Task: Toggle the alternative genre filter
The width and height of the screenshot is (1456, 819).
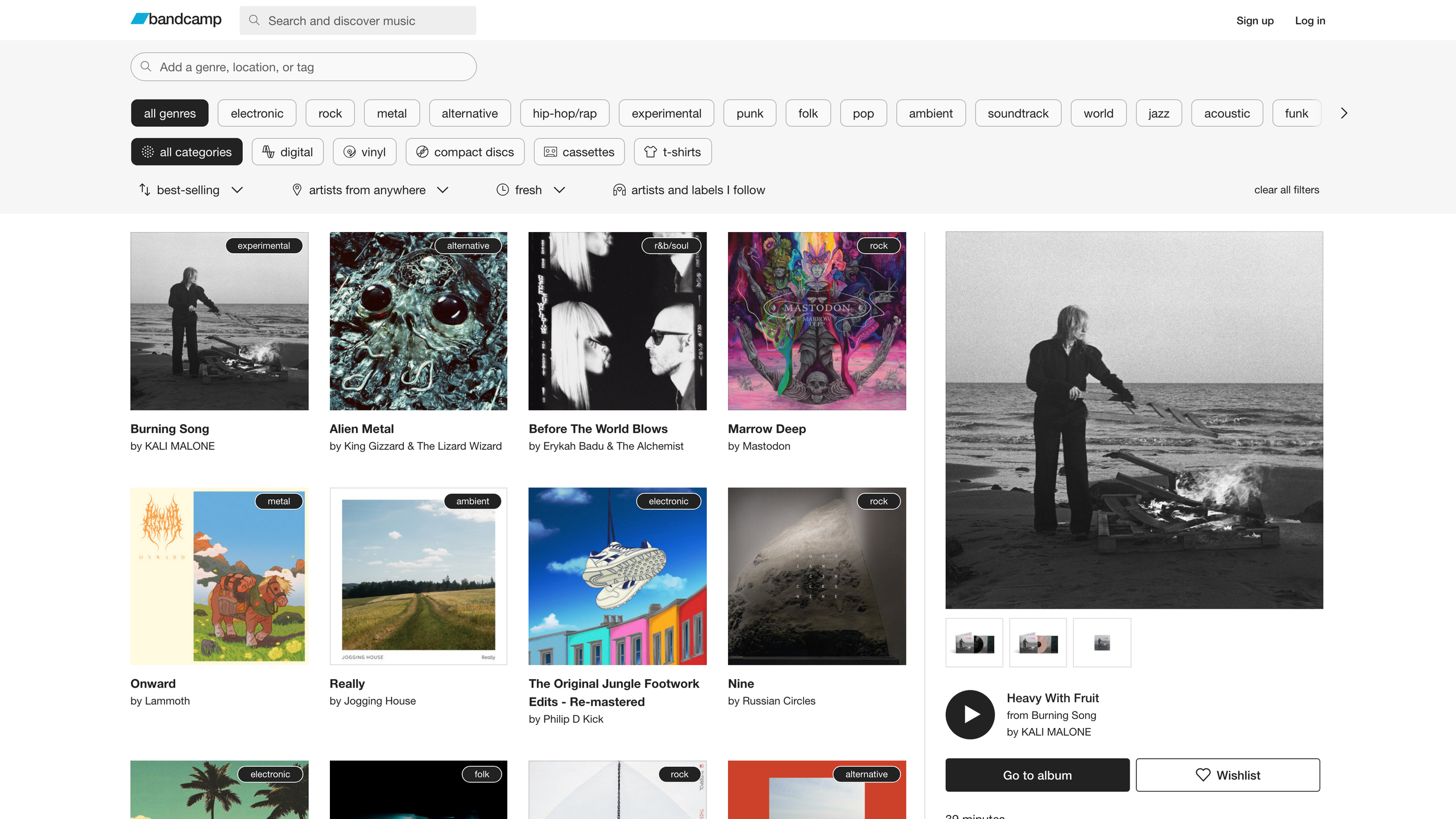Action: pos(470,113)
